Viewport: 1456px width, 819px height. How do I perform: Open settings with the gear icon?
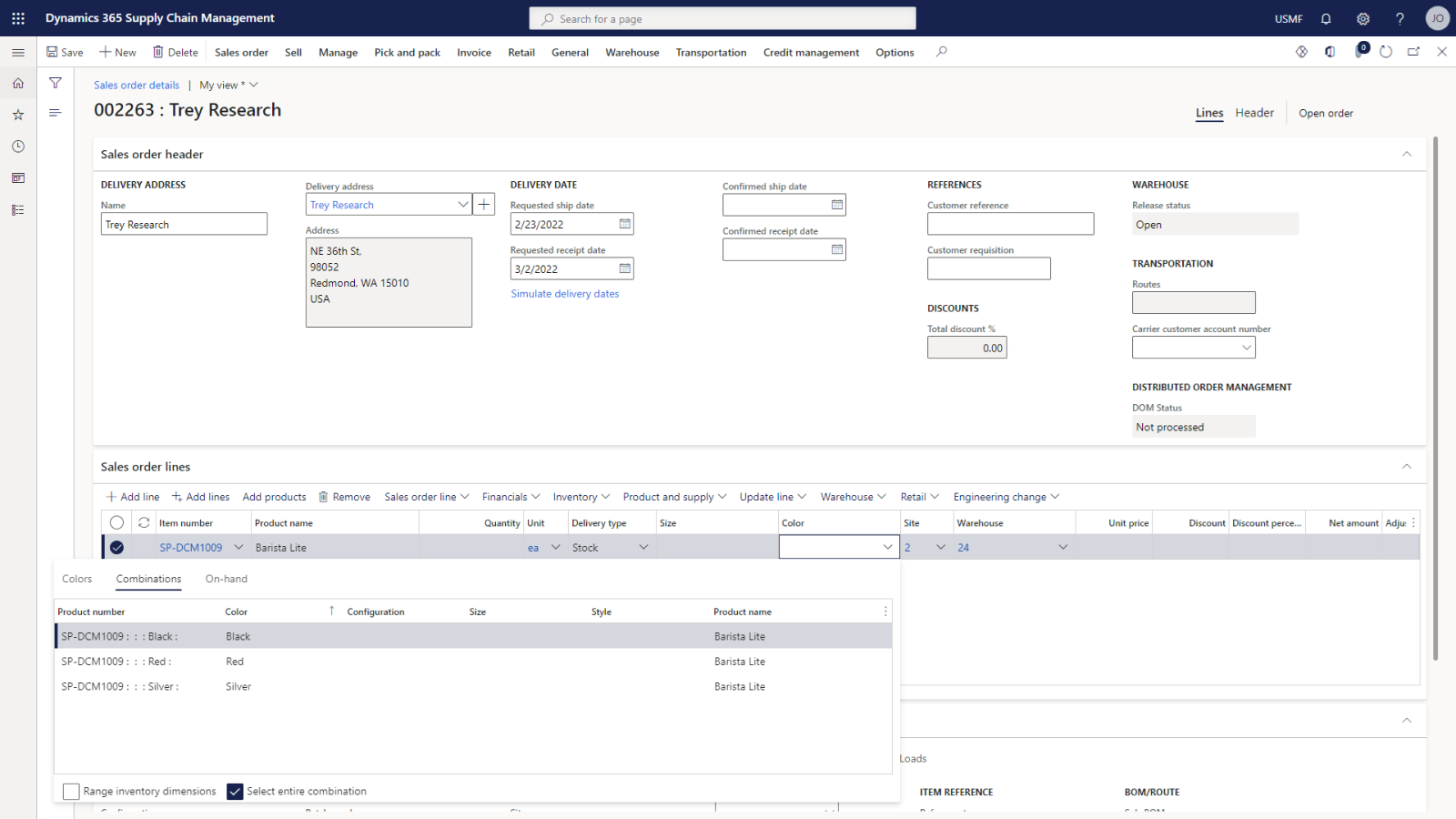[x=1362, y=18]
